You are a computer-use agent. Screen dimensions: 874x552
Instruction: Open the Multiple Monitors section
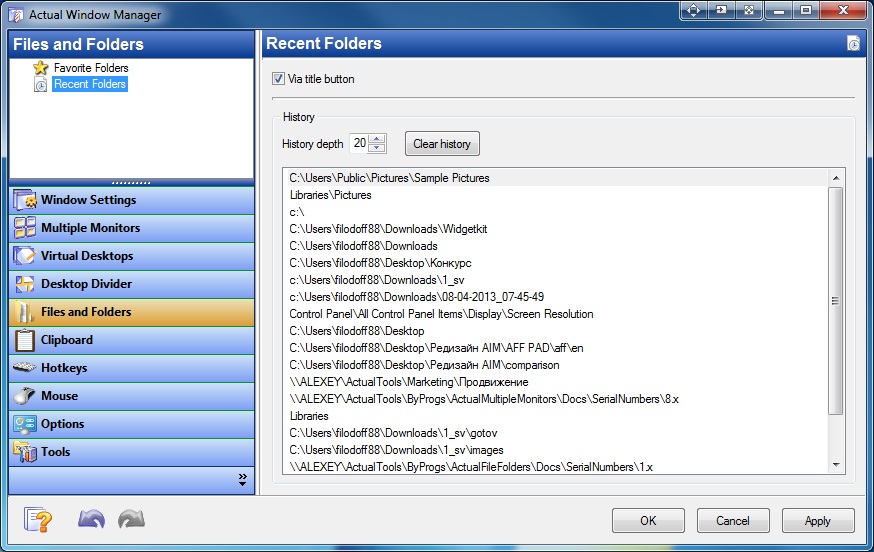(132, 228)
